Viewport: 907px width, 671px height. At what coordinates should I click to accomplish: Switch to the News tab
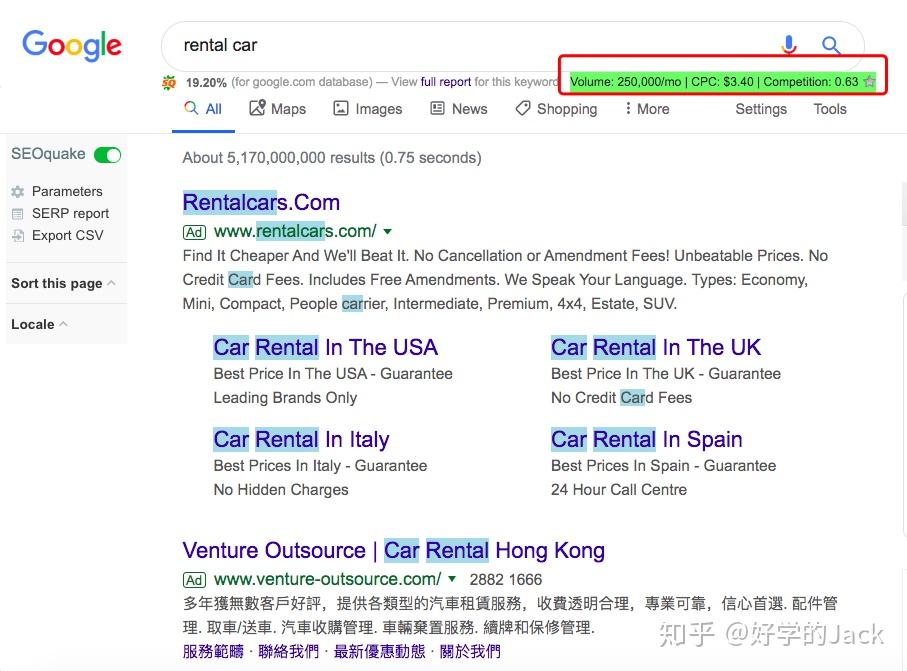(459, 109)
